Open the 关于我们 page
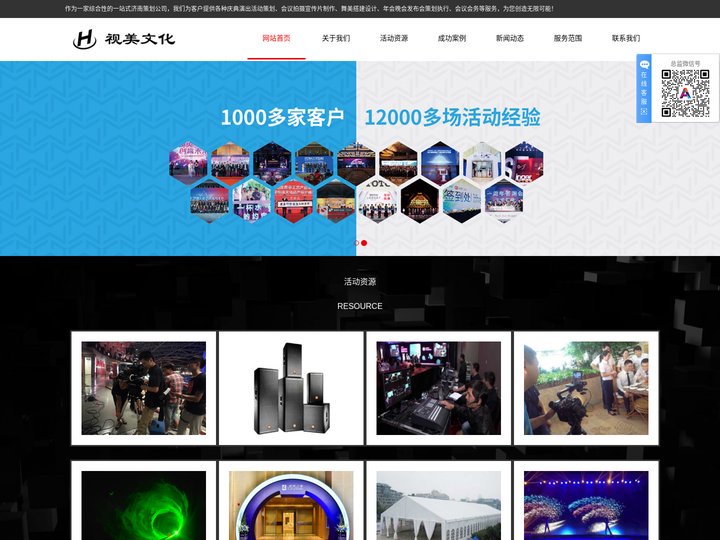The height and width of the screenshot is (540, 720). 336,38
